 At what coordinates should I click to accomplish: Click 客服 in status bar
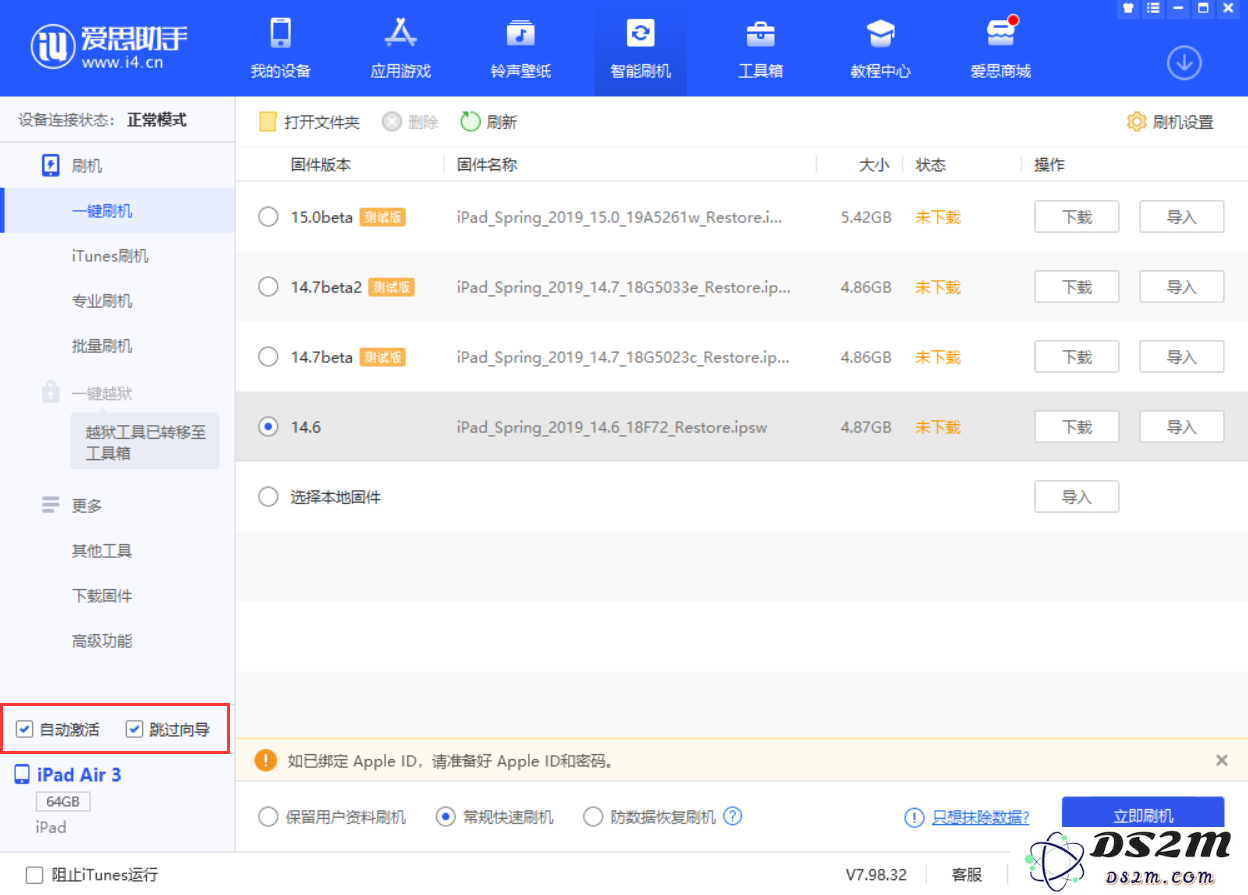tap(967, 875)
